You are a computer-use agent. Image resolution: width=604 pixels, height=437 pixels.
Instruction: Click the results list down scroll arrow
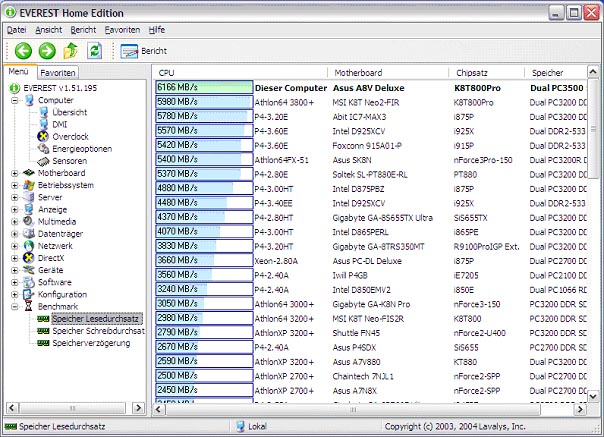click(x=593, y=396)
